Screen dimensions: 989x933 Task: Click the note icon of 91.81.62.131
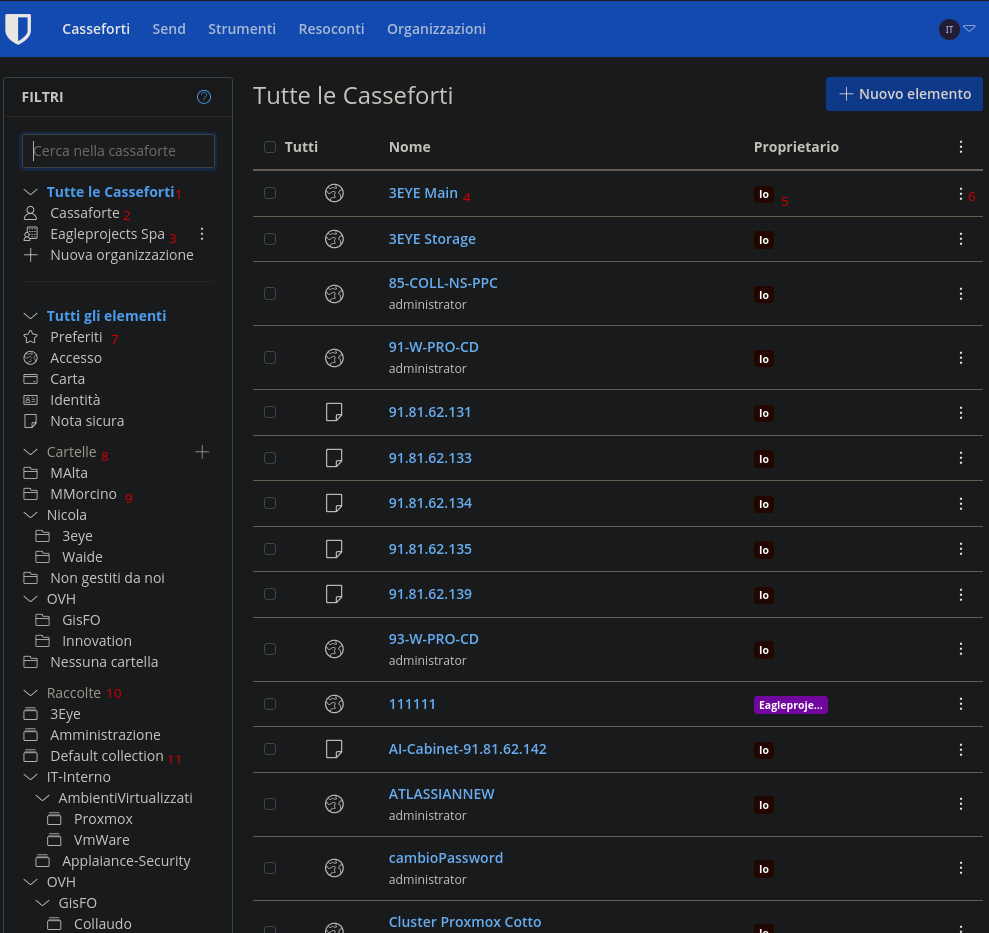coord(335,412)
